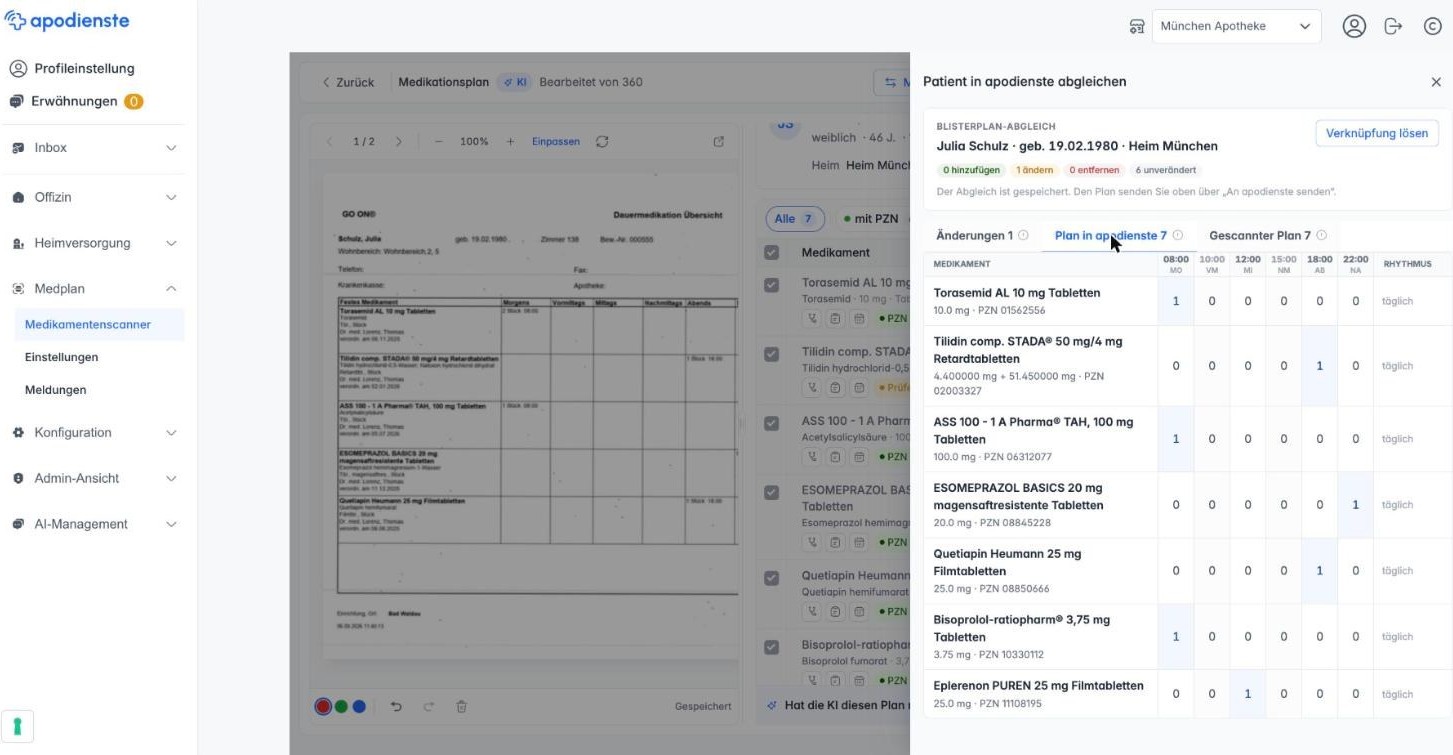Zoom in the scanned document with plus icon
This screenshot has width=1453, height=755.
tap(510, 142)
